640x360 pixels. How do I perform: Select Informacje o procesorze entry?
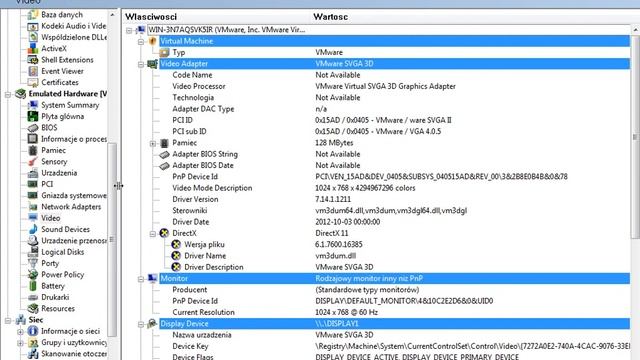pos(74,139)
